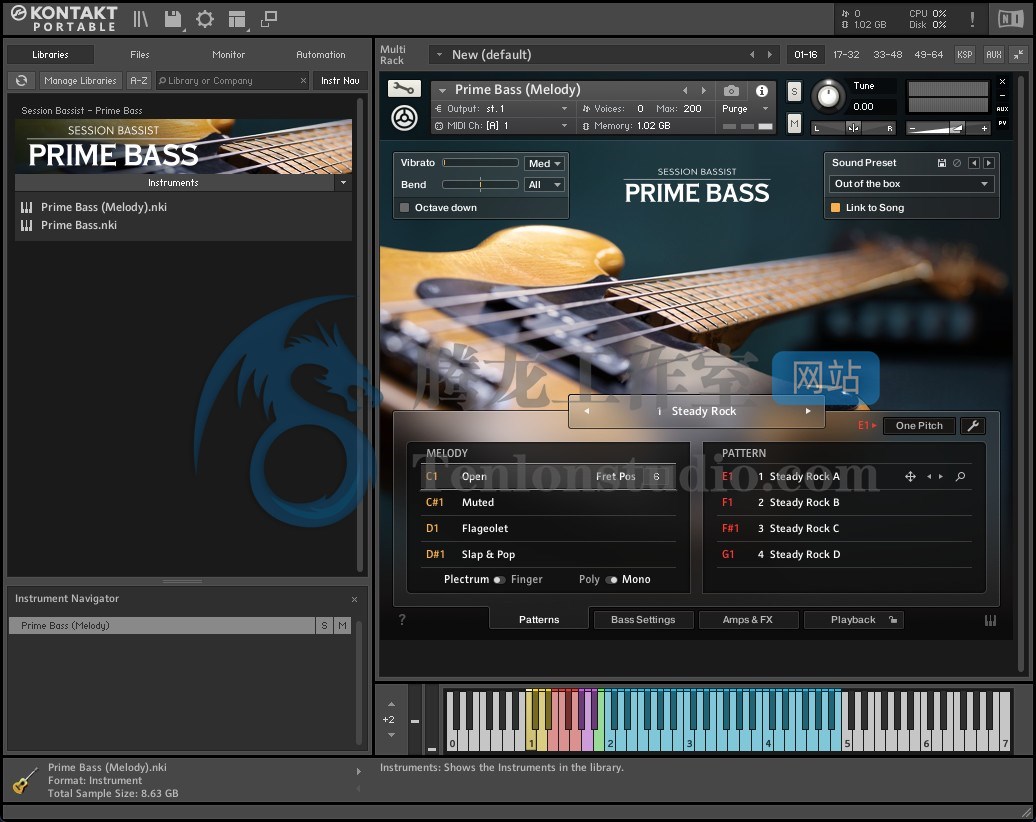Click the AUX button
The height and width of the screenshot is (822, 1036).
tap(994, 55)
